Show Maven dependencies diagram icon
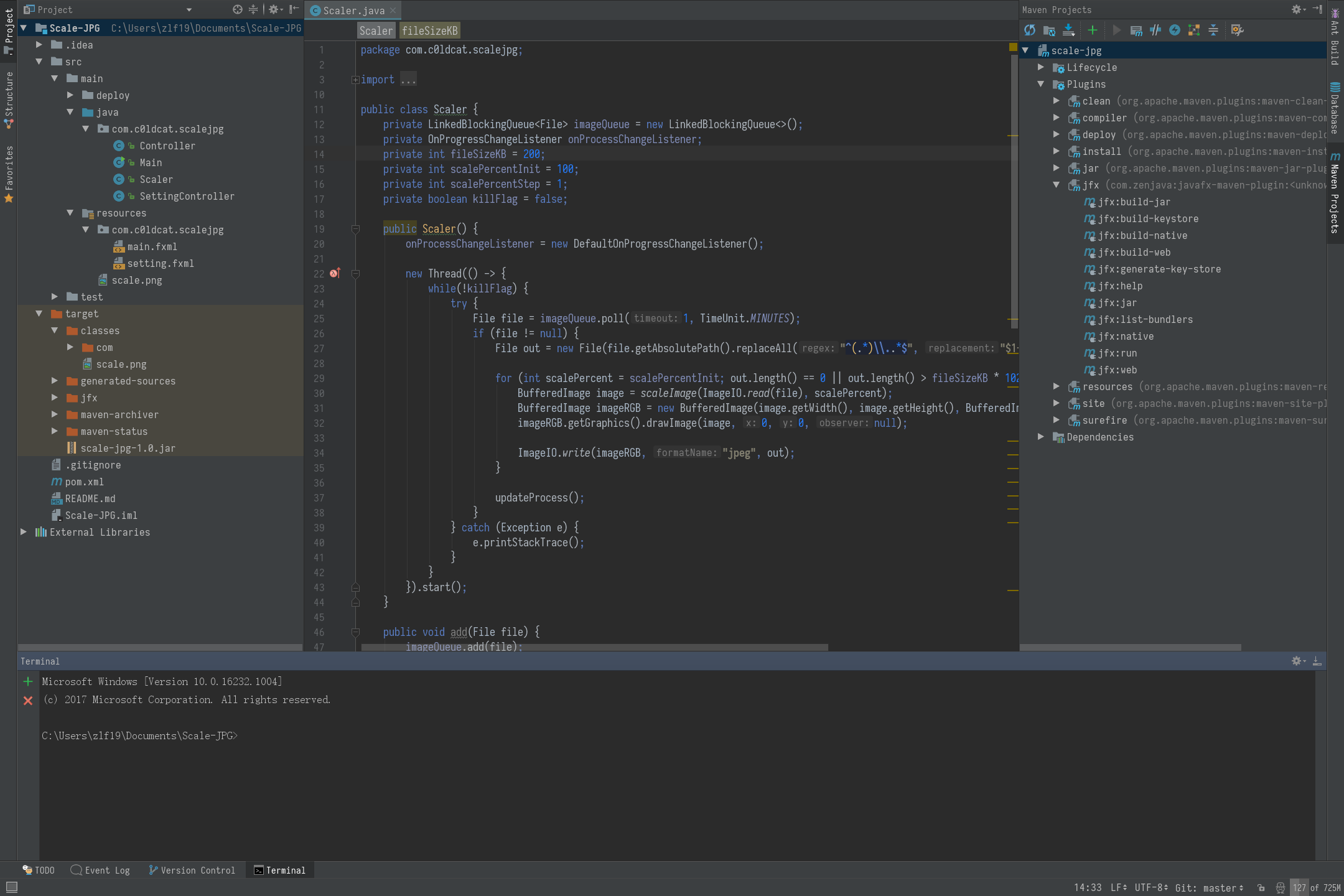Viewport: 1344px width, 896px height. tap(1193, 30)
